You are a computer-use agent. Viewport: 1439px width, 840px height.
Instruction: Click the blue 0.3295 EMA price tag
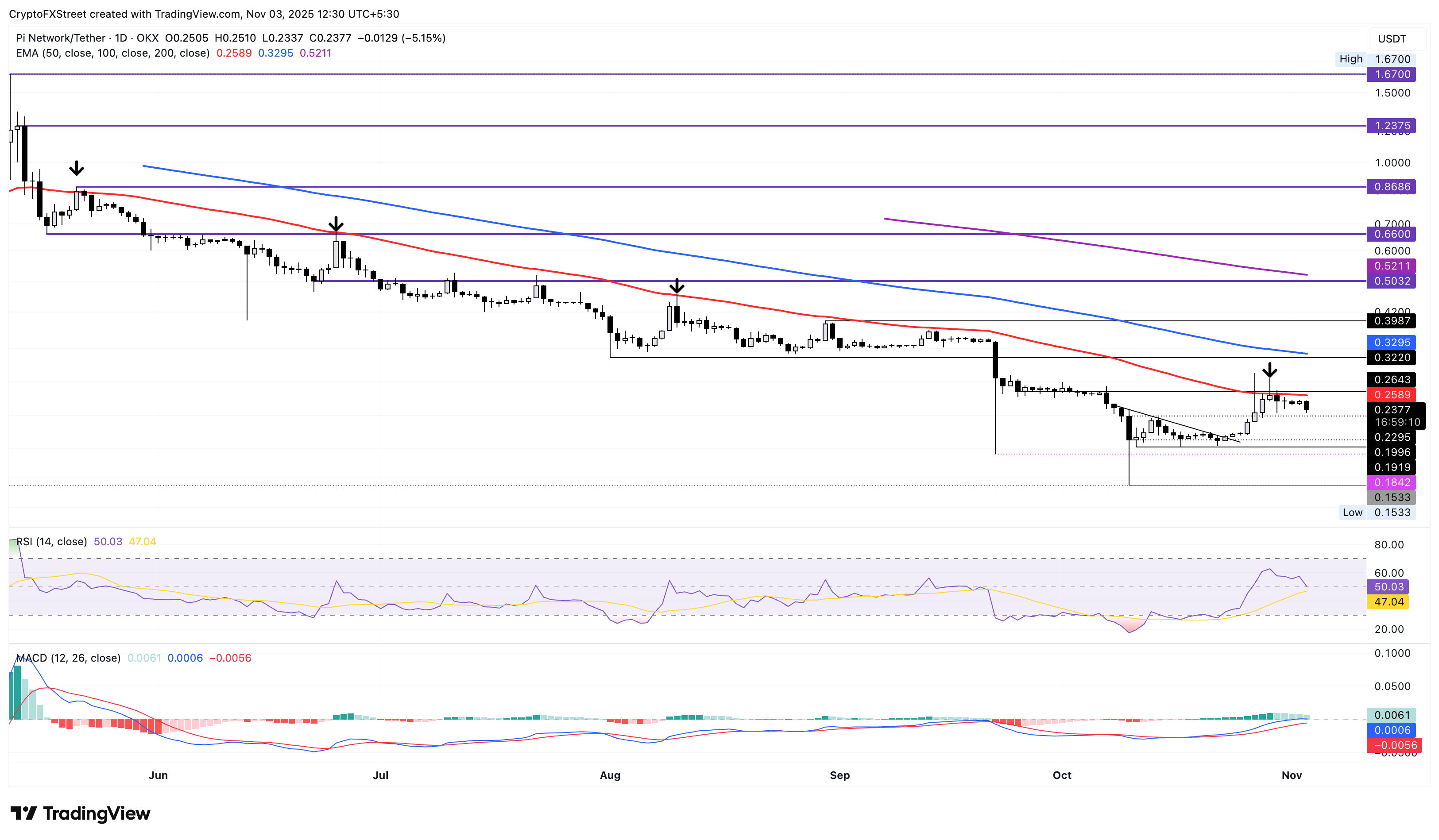click(x=1391, y=343)
